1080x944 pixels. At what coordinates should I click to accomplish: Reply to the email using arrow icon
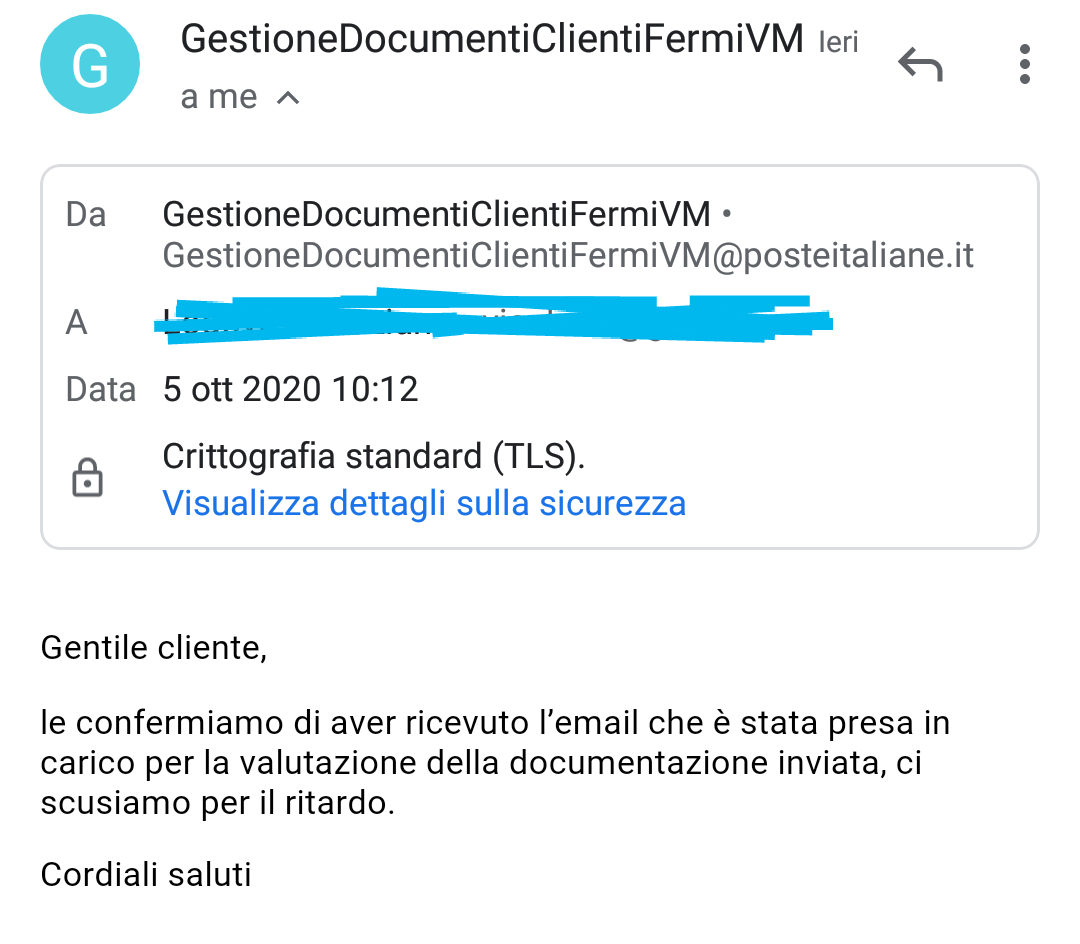click(920, 65)
